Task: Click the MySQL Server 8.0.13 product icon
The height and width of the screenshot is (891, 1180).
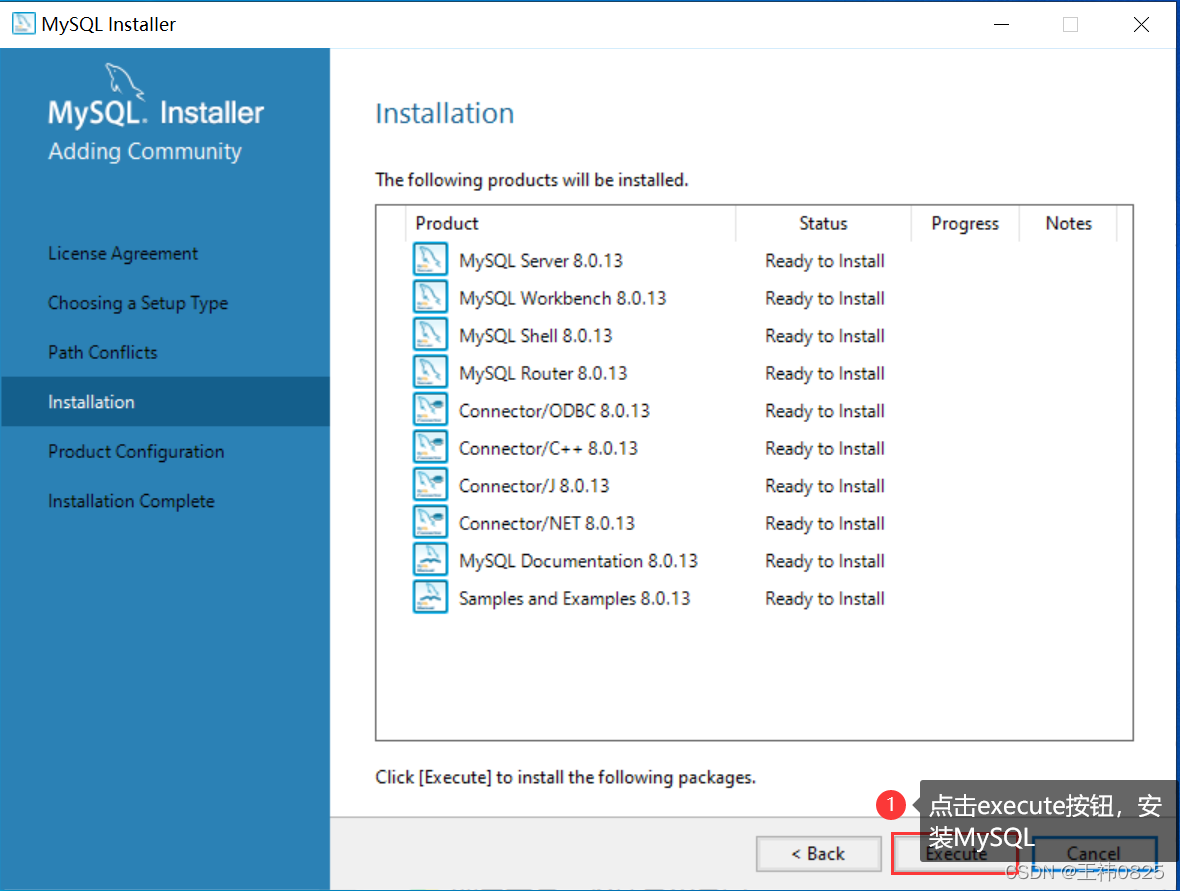Action: [430, 259]
